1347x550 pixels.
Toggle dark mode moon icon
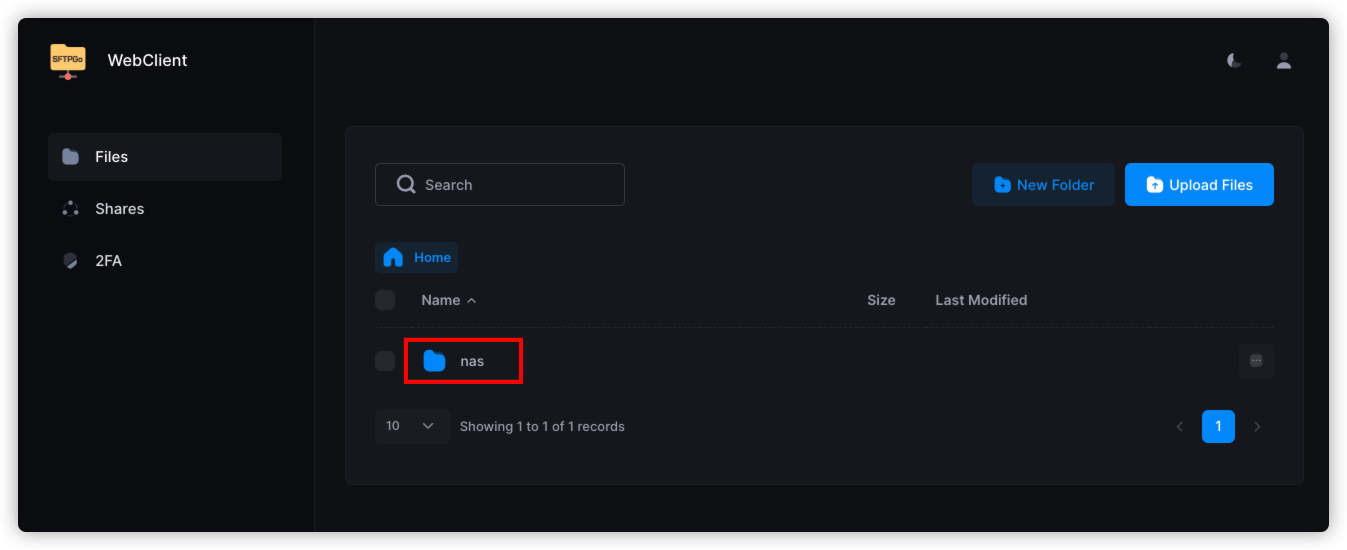coord(1235,60)
